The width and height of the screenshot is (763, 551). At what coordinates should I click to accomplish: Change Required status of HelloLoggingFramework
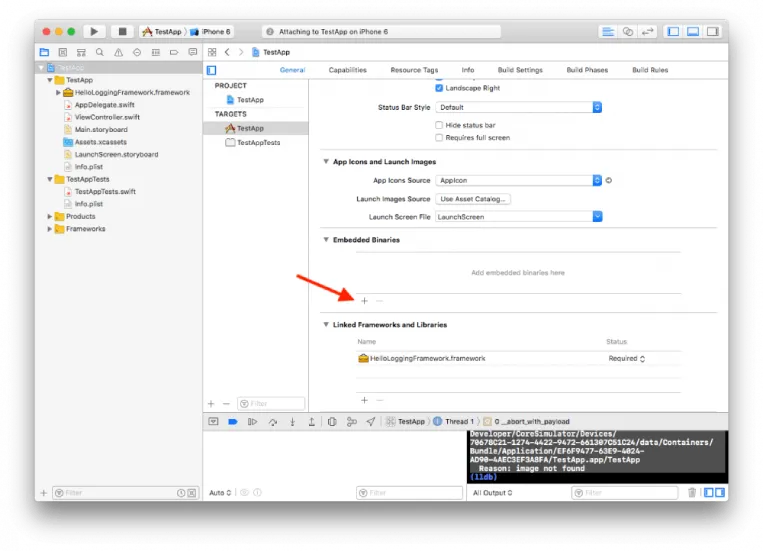point(627,358)
